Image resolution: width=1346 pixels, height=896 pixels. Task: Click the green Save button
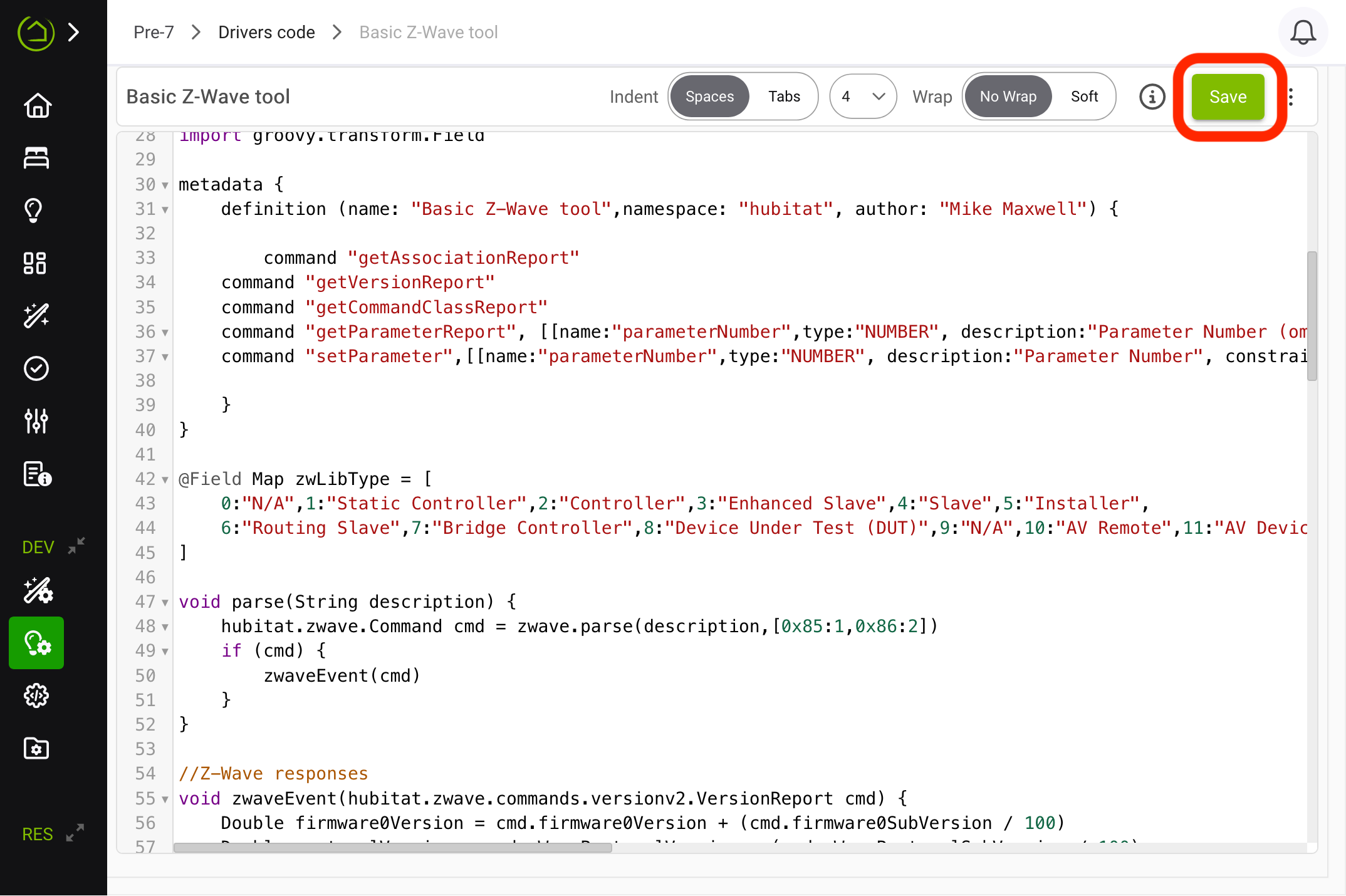[x=1228, y=96]
